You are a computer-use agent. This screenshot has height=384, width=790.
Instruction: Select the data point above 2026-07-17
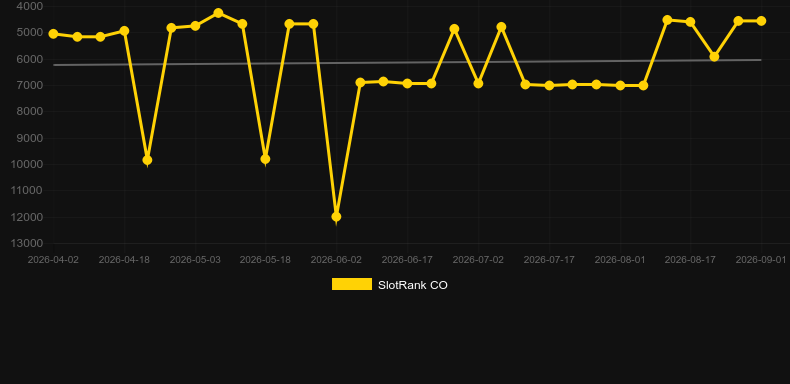pyautogui.click(x=549, y=86)
